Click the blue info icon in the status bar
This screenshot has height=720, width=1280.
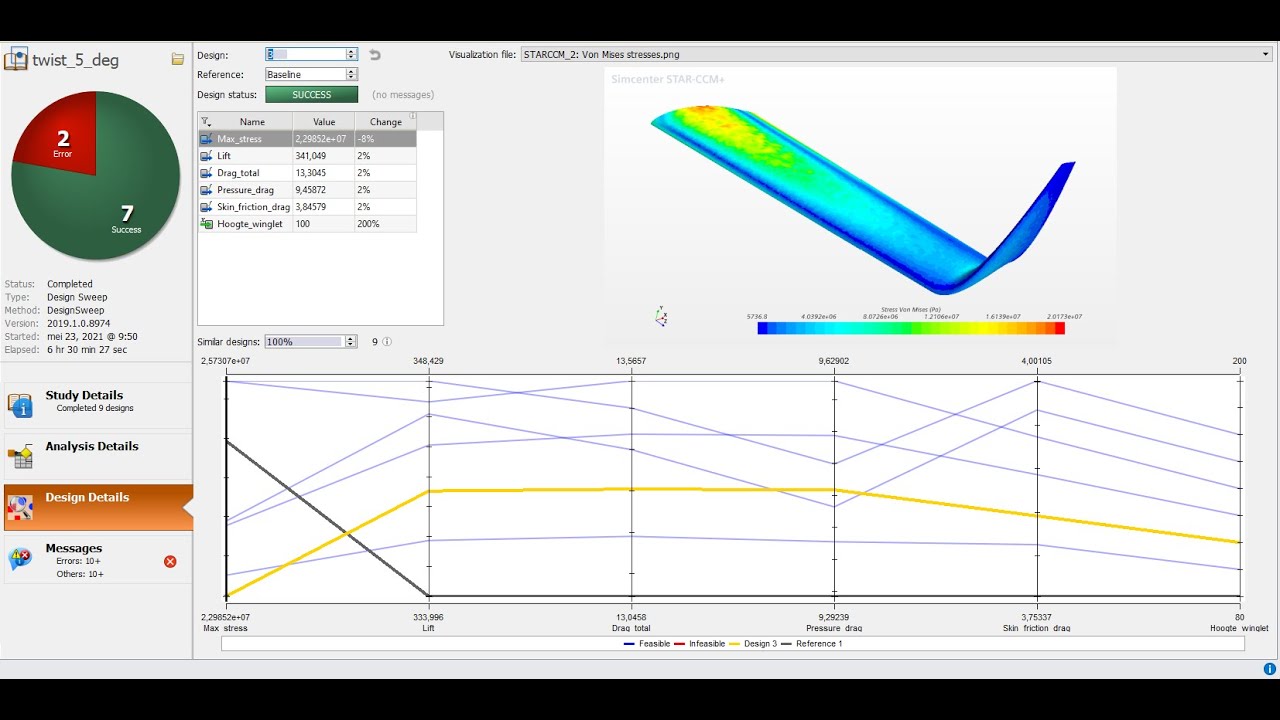pyautogui.click(x=1269, y=669)
